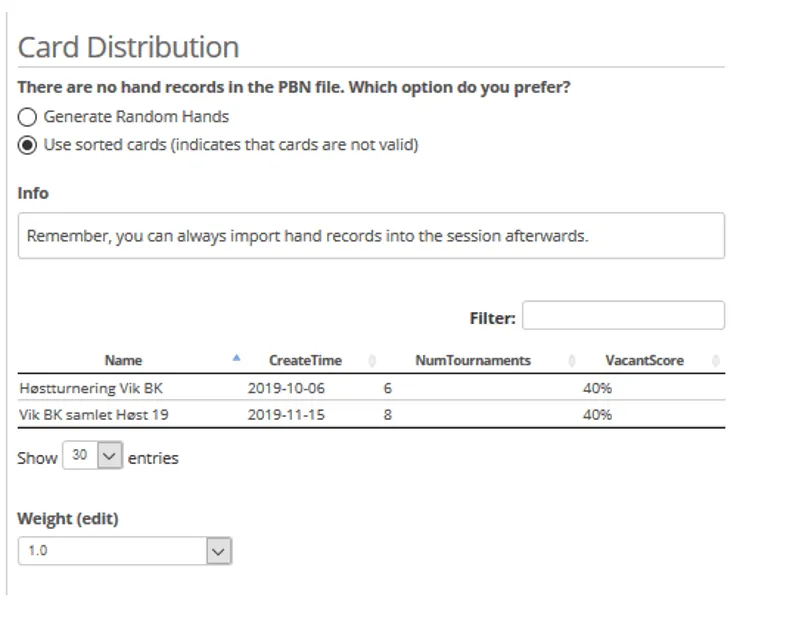Select the Generate Random Hands option
802x623 pixels.
point(27,117)
